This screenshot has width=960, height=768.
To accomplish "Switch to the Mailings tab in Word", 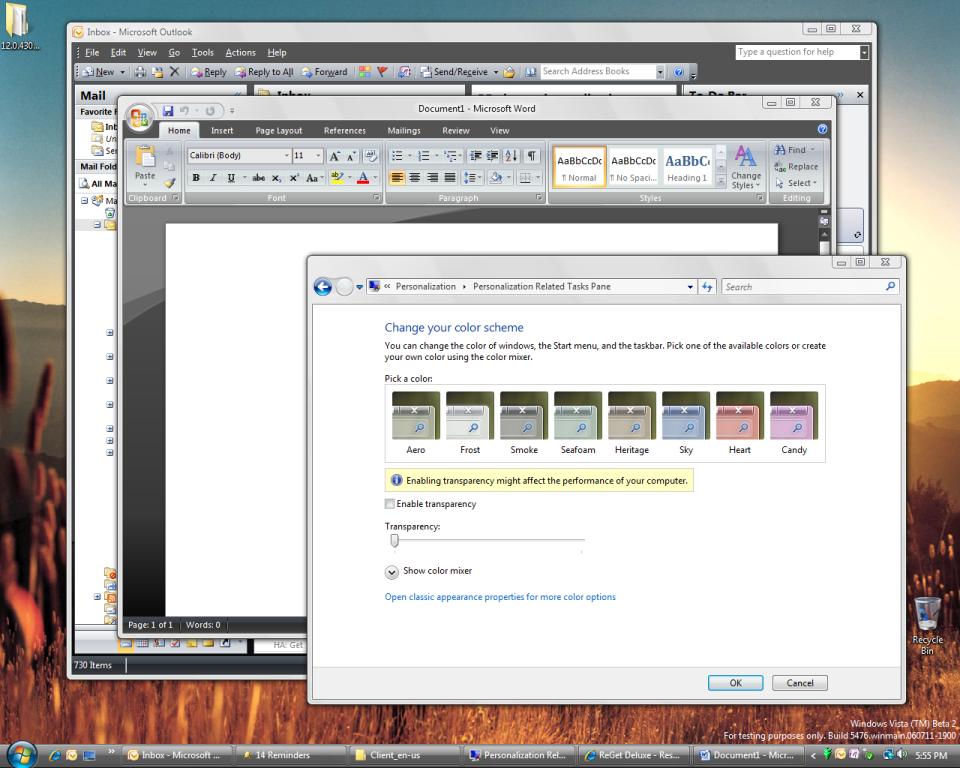I will pyautogui.click(x=404, y=130).
